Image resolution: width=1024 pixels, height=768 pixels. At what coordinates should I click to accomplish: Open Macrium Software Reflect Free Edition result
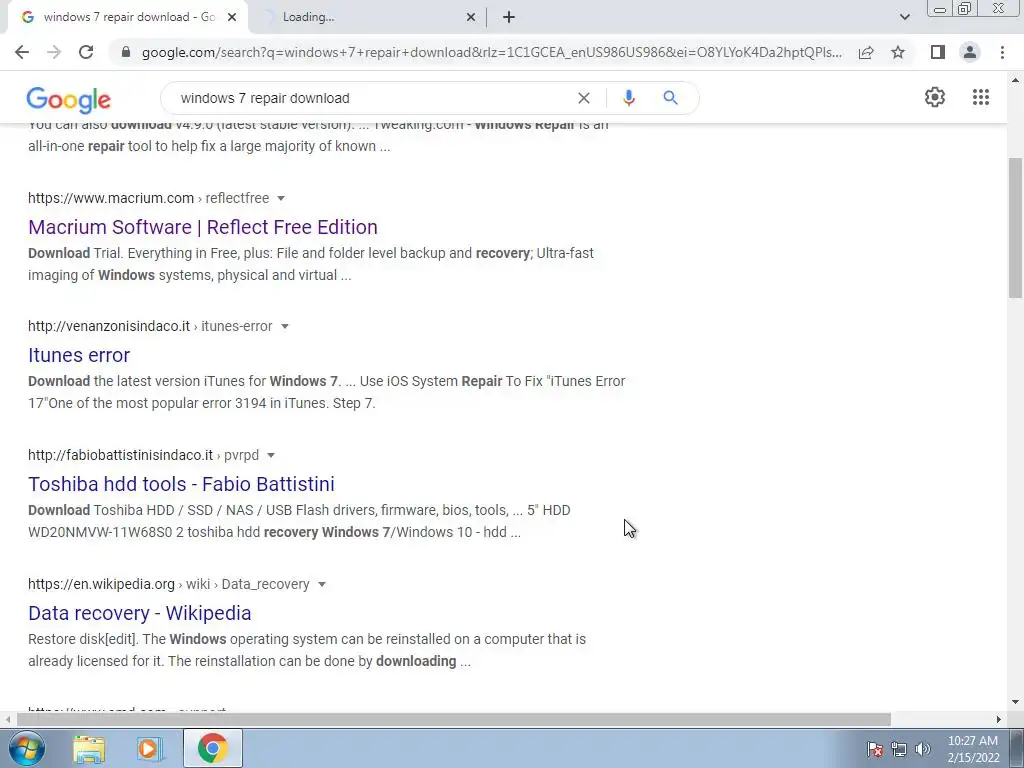click(203, 227)
